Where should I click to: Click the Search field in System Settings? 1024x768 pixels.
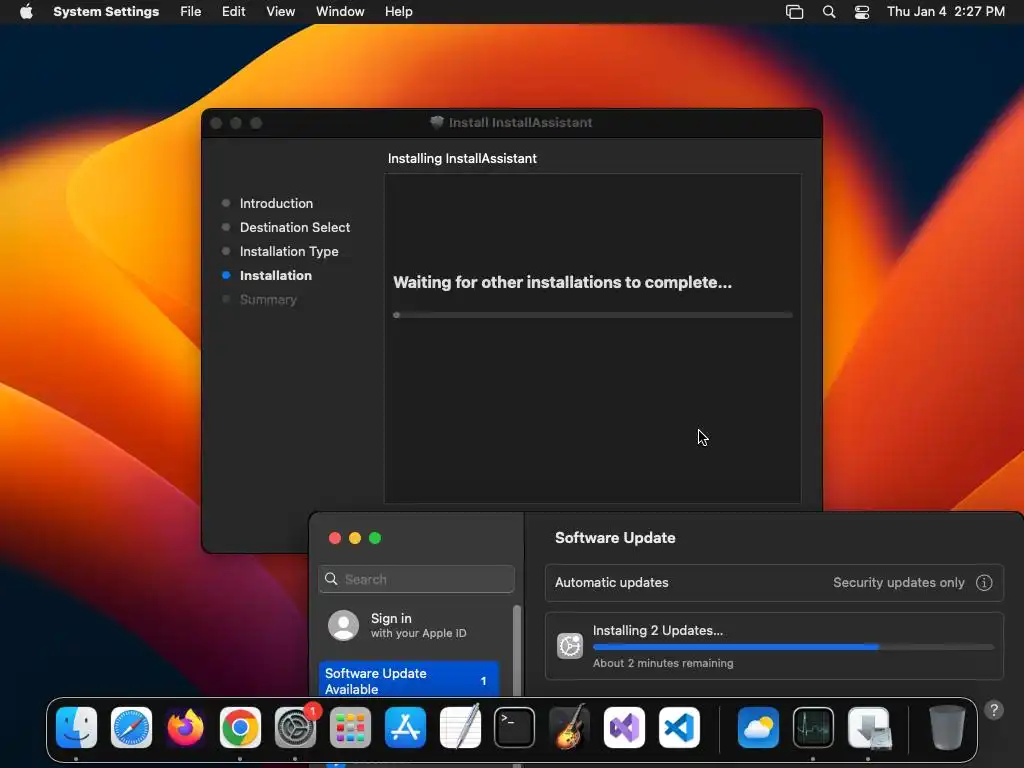[417, 579]
